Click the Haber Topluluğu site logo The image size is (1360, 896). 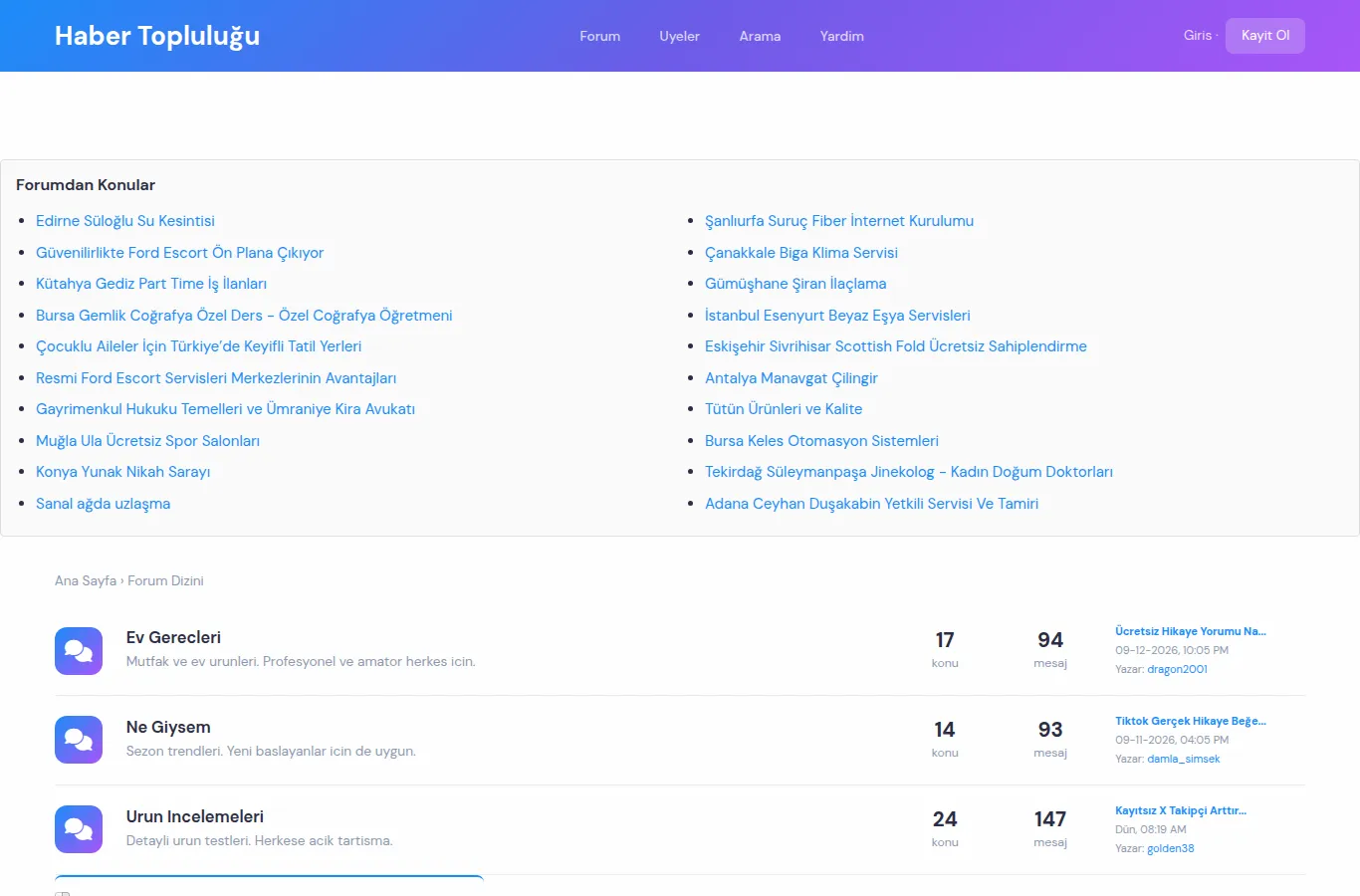coord(157,36)
